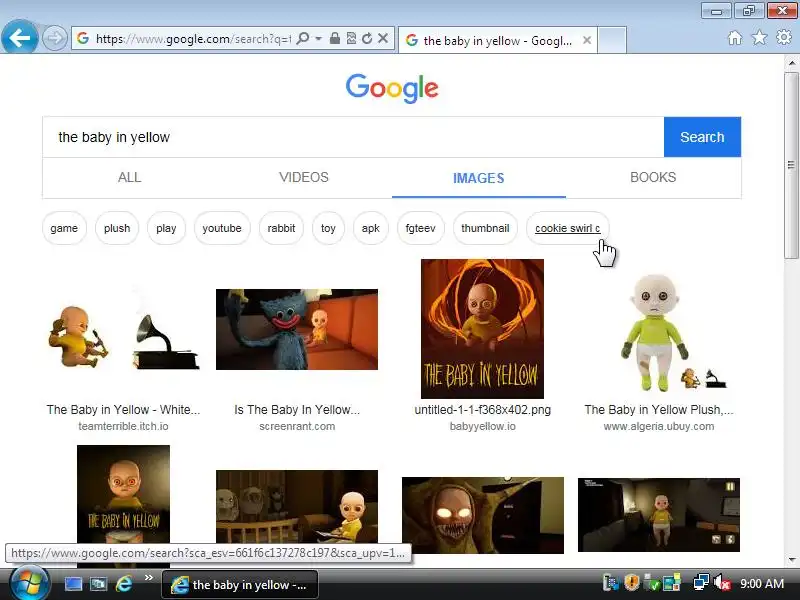This screenshot has width=800, height=600.
Task: Go back with the browser back arrow
Action: (19, 37)
